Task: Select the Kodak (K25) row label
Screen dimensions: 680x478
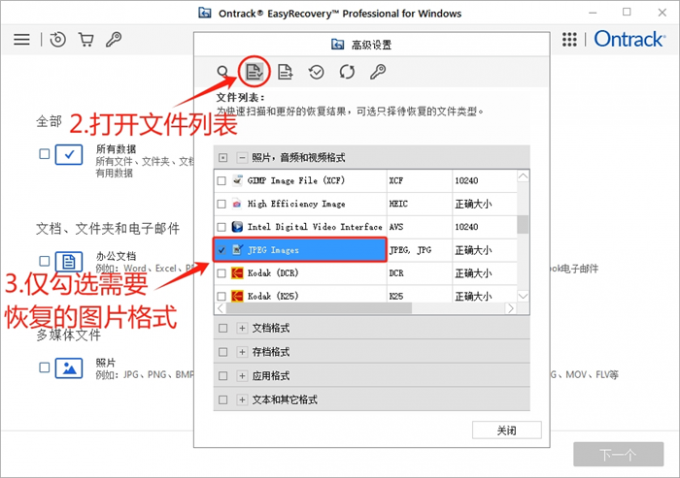Action: click(273, 296)
